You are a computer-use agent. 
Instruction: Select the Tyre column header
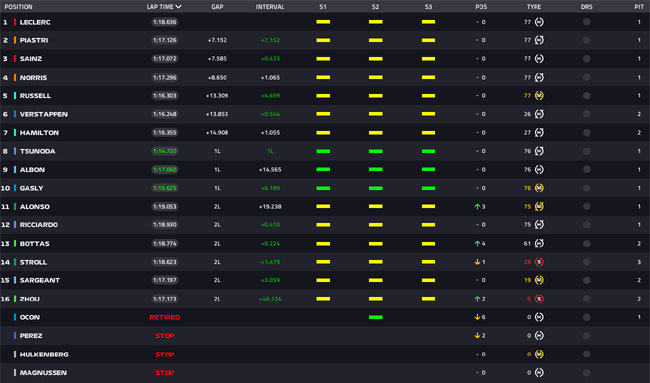click(534, 7)
